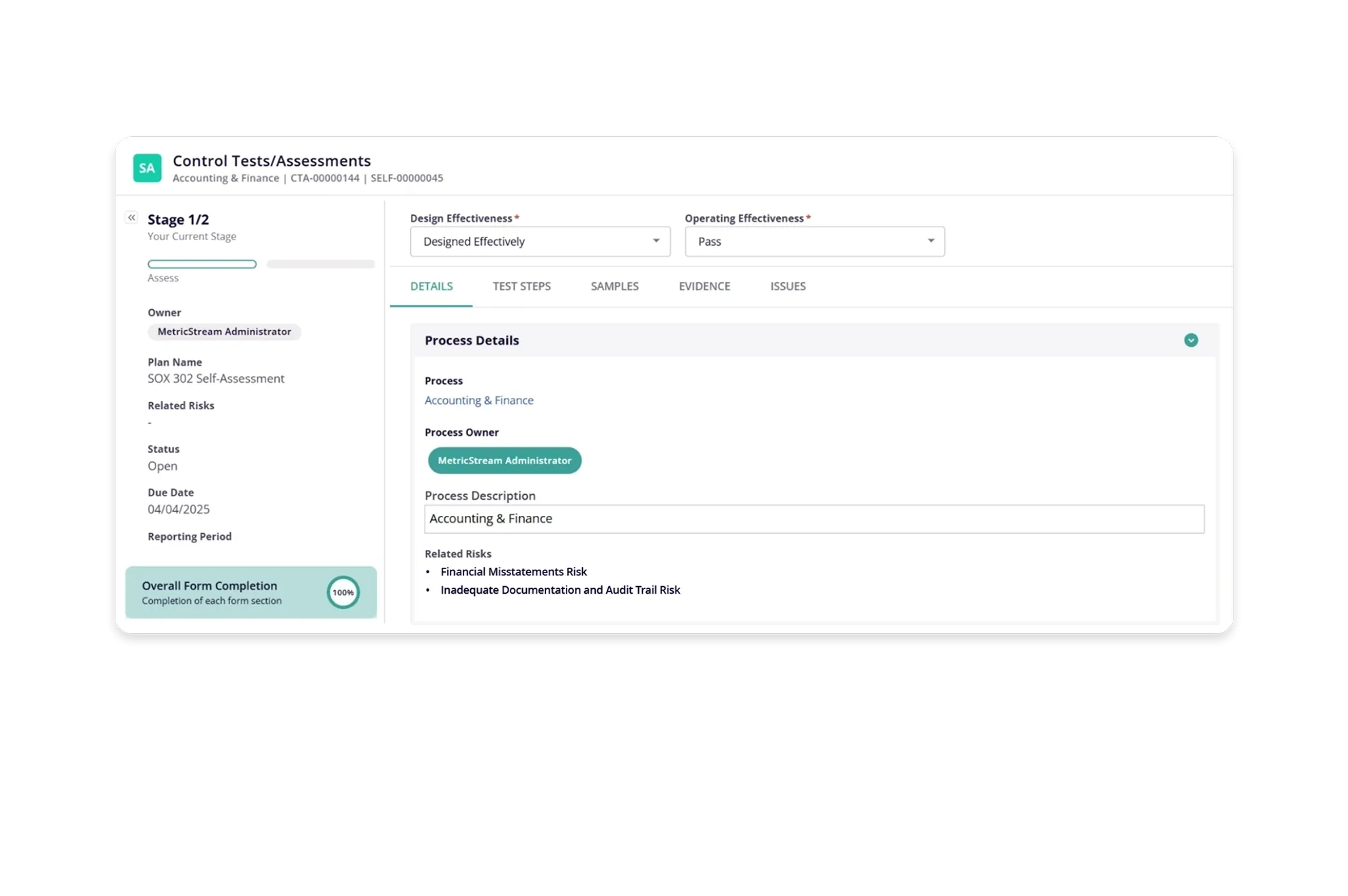Viewport: 1348px width, 896px height.
Task: Open the Design Effectiveness dropdown
Action: pyautogui.click(x=540, y=242)
